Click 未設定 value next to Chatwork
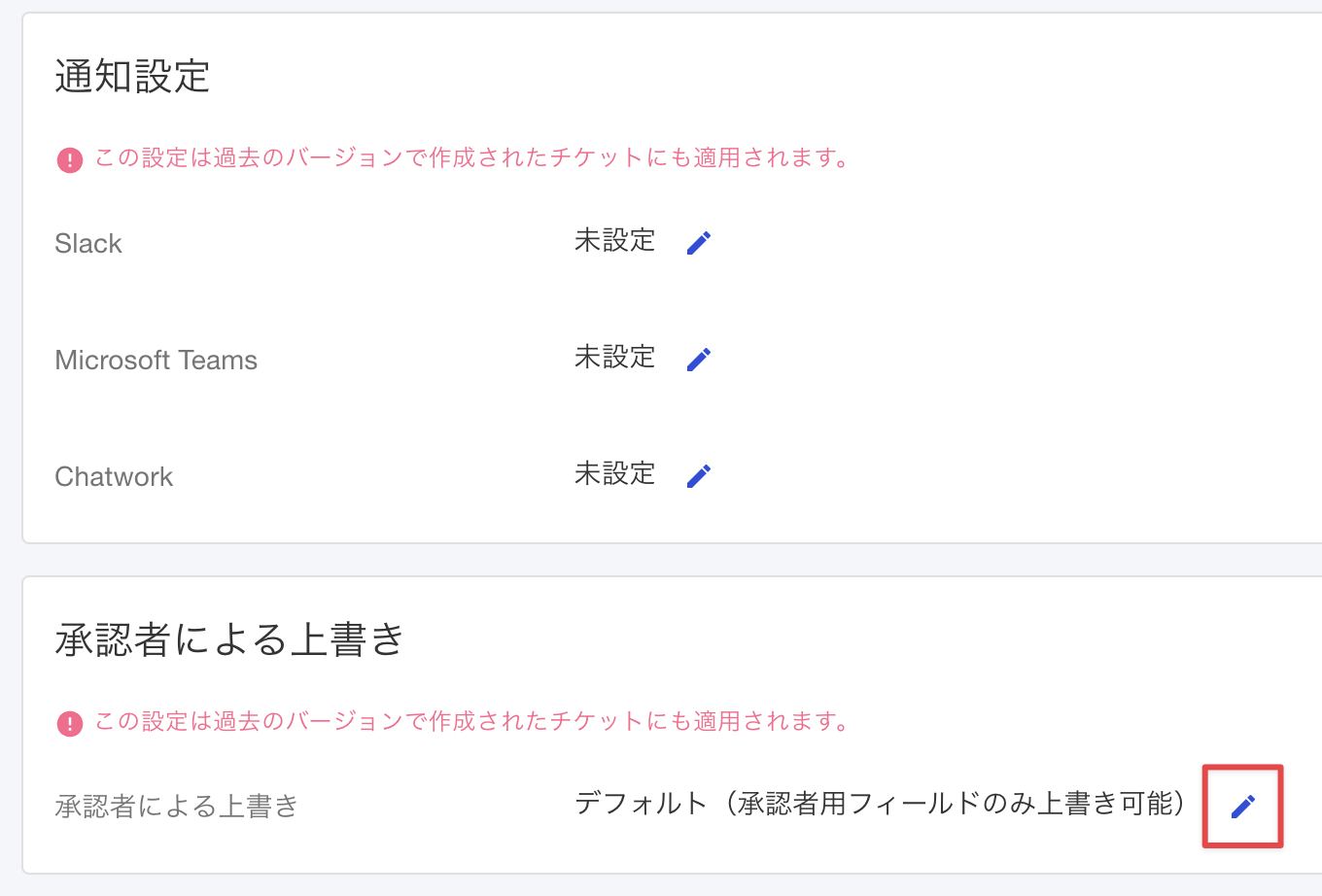The height and width of the screenshot is (896, 1322). tap(614, 474)
